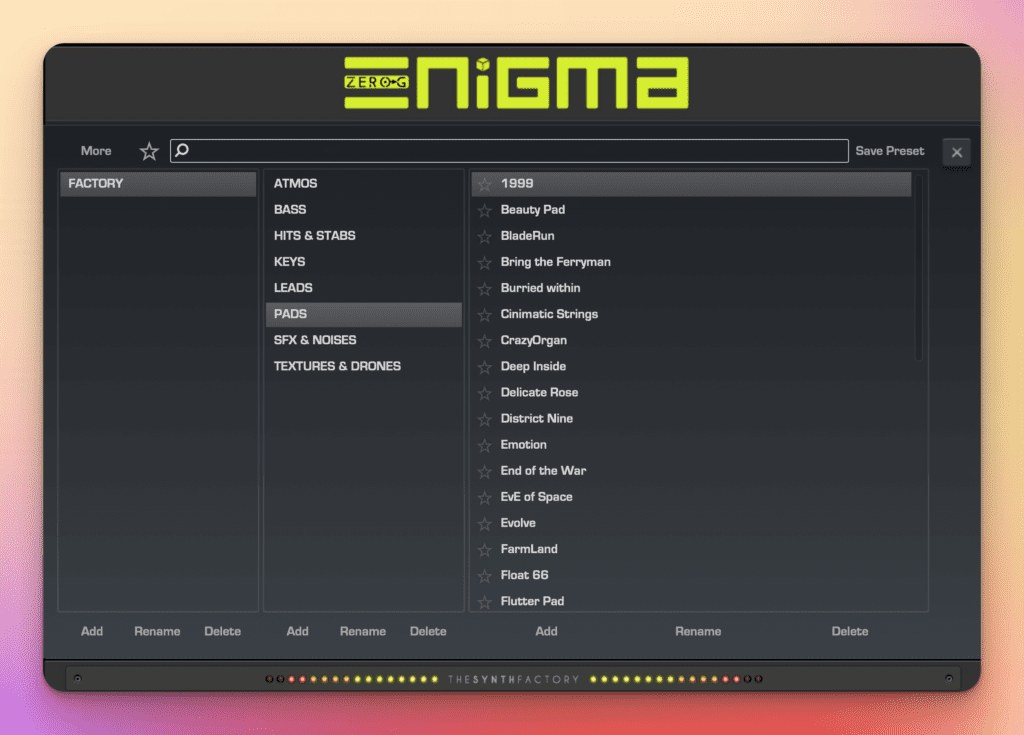Image resolution: width=1024 pixels, height=735 pixels.
Task: Favorite the Flutter Pad preset star
Action: 485,602
